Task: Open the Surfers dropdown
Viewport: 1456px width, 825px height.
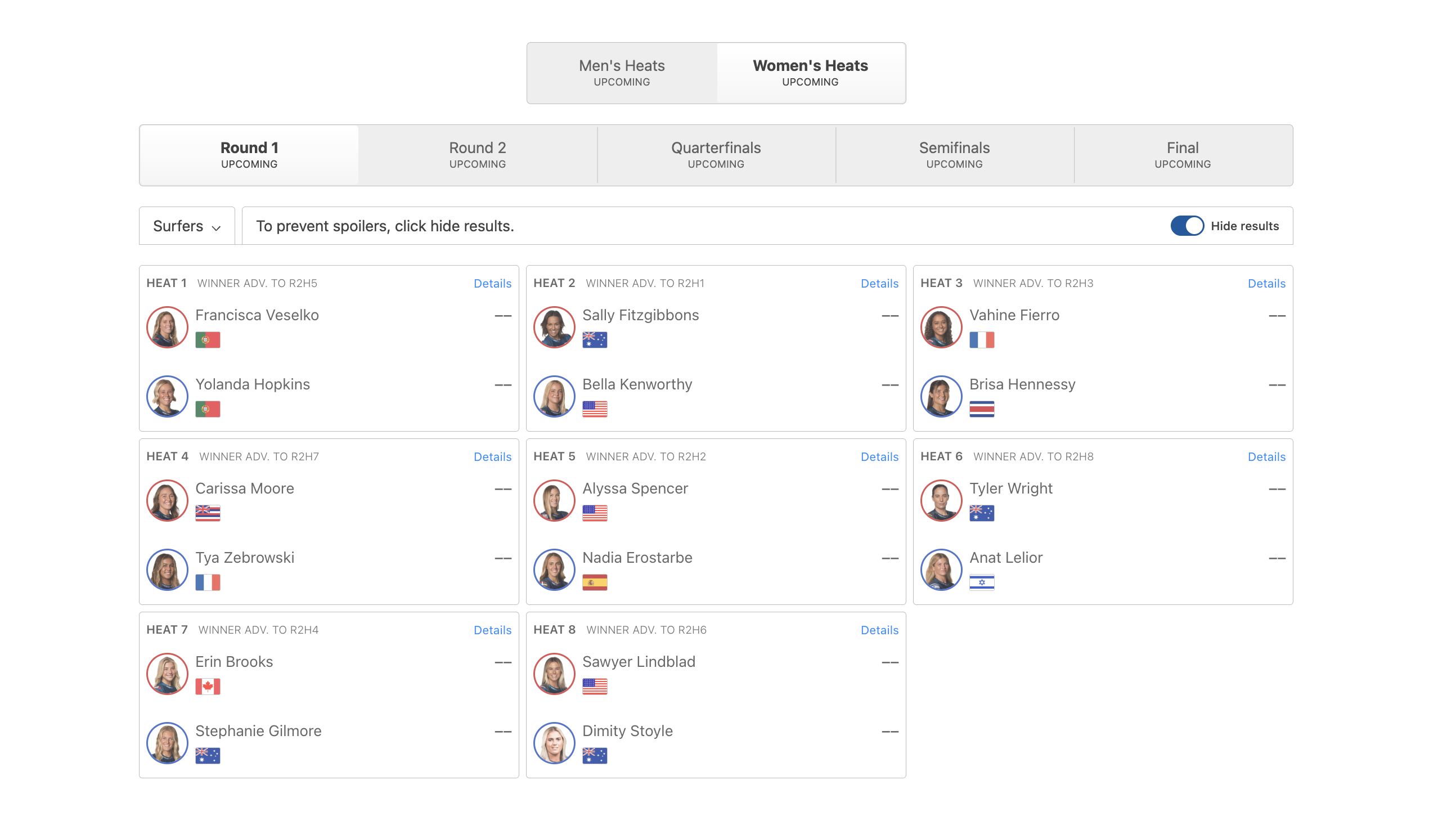Action: point(186,226)
